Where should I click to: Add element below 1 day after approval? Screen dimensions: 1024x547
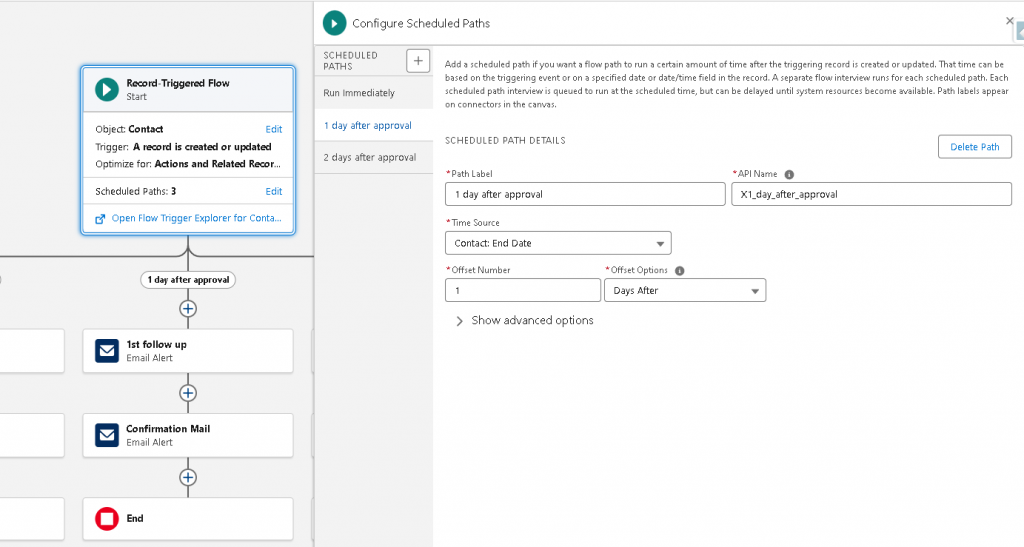coord(188,309)
